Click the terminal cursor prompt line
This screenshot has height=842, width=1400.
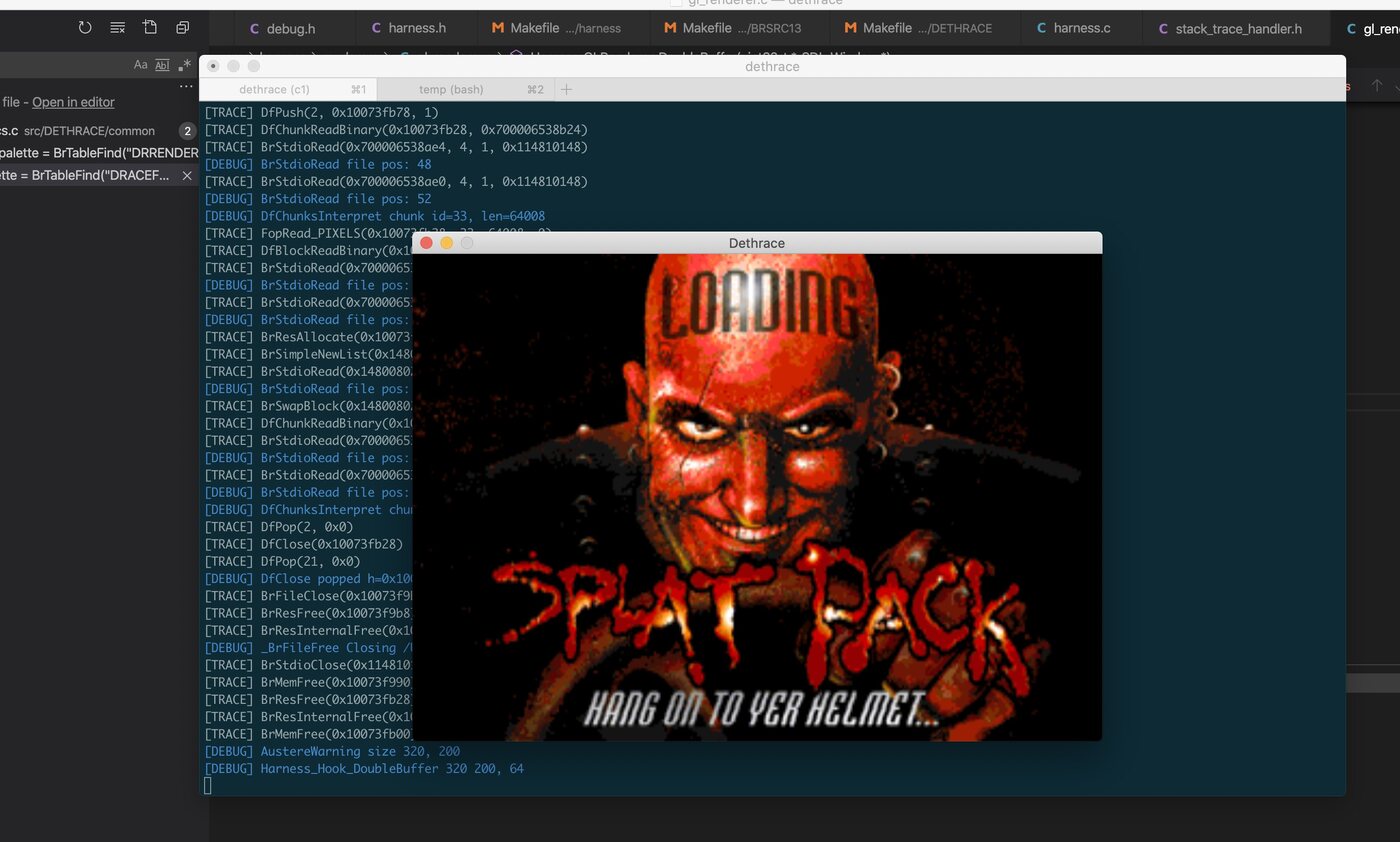[x=208, y=786]
